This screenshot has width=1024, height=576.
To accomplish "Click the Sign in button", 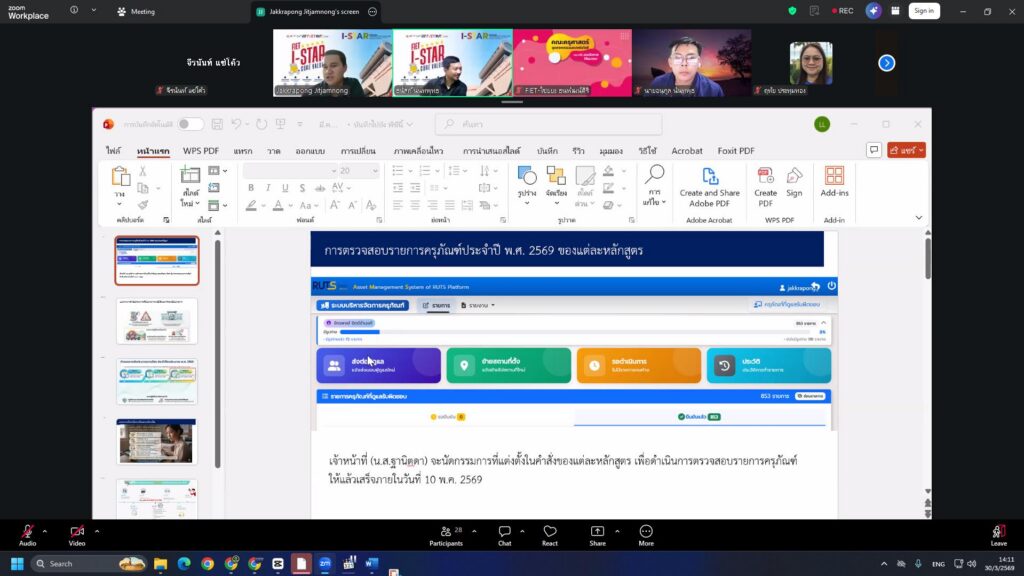I will click(x=923, y=11).
